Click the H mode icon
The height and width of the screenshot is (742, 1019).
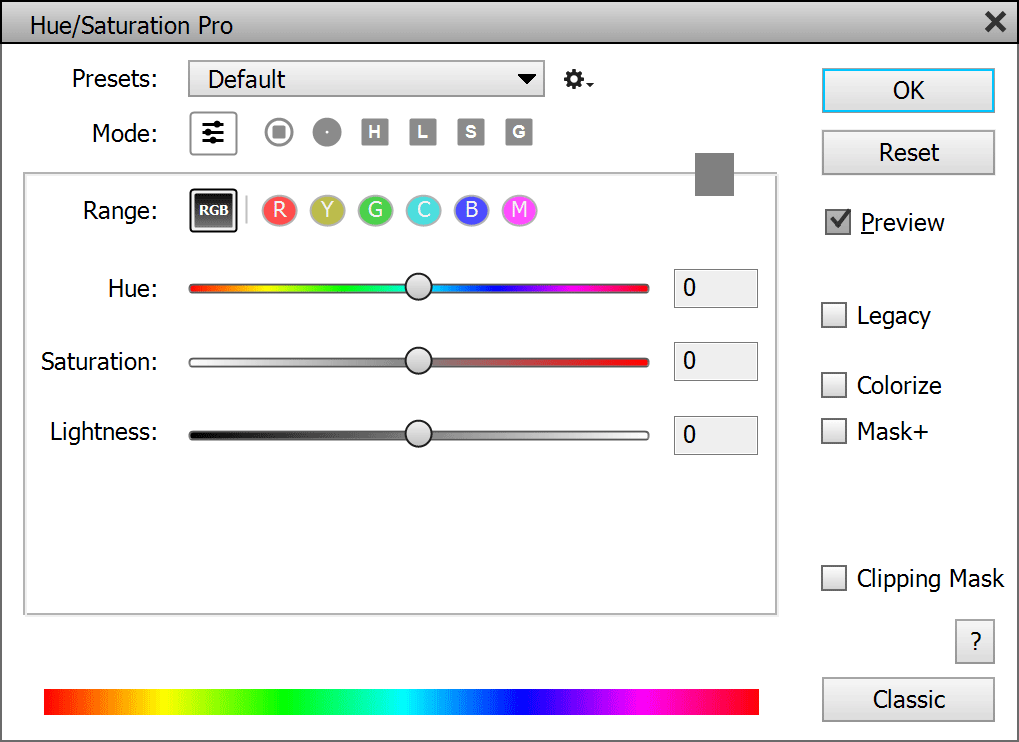tap(374, 132)
